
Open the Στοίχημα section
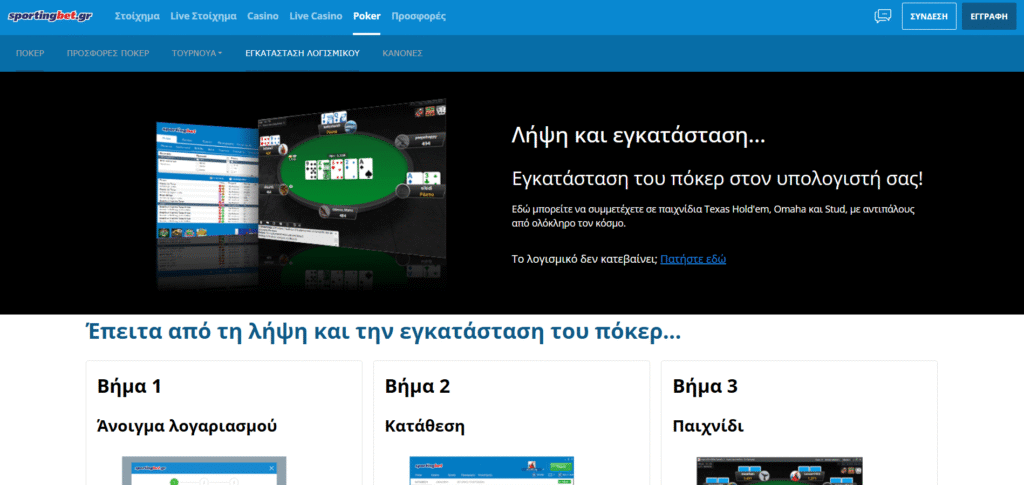(x=137, y=17)
